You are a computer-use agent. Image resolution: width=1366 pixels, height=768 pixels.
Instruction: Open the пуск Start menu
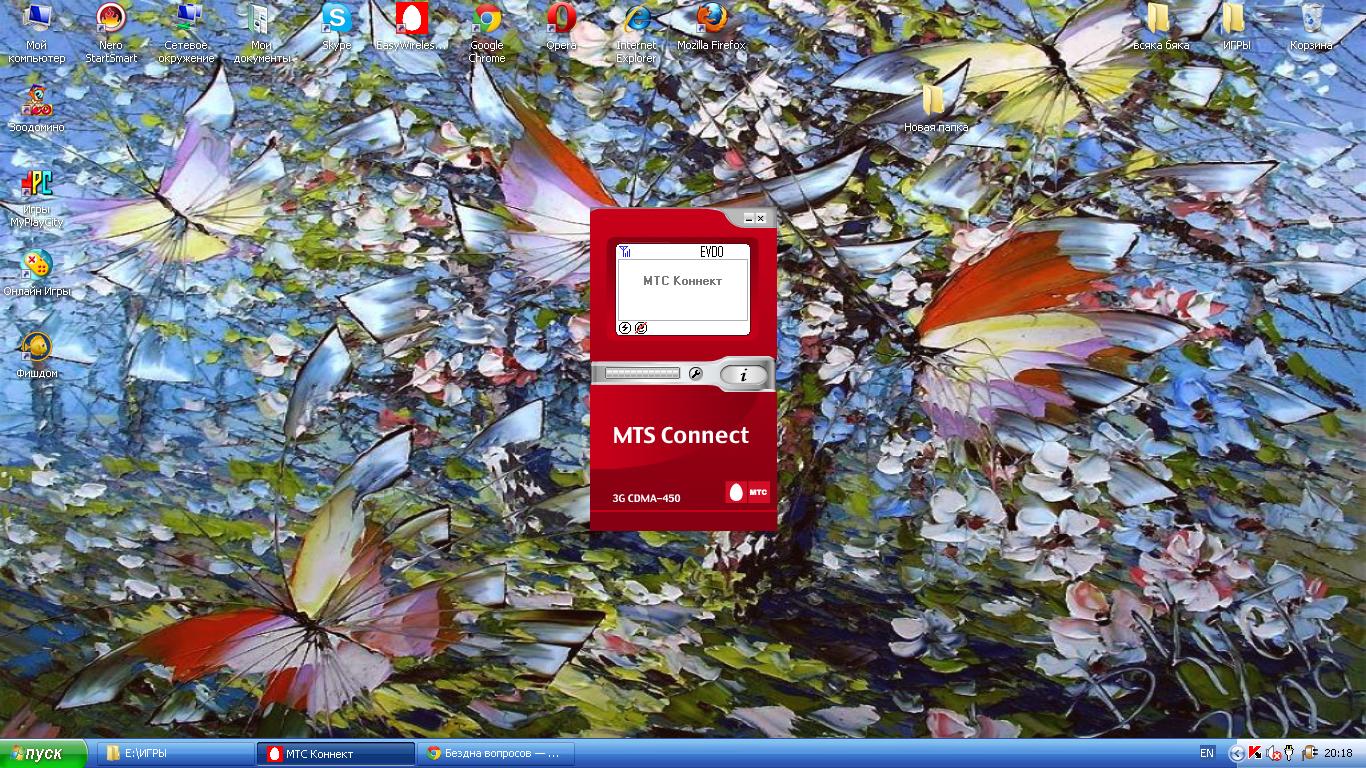pos(44,753)
